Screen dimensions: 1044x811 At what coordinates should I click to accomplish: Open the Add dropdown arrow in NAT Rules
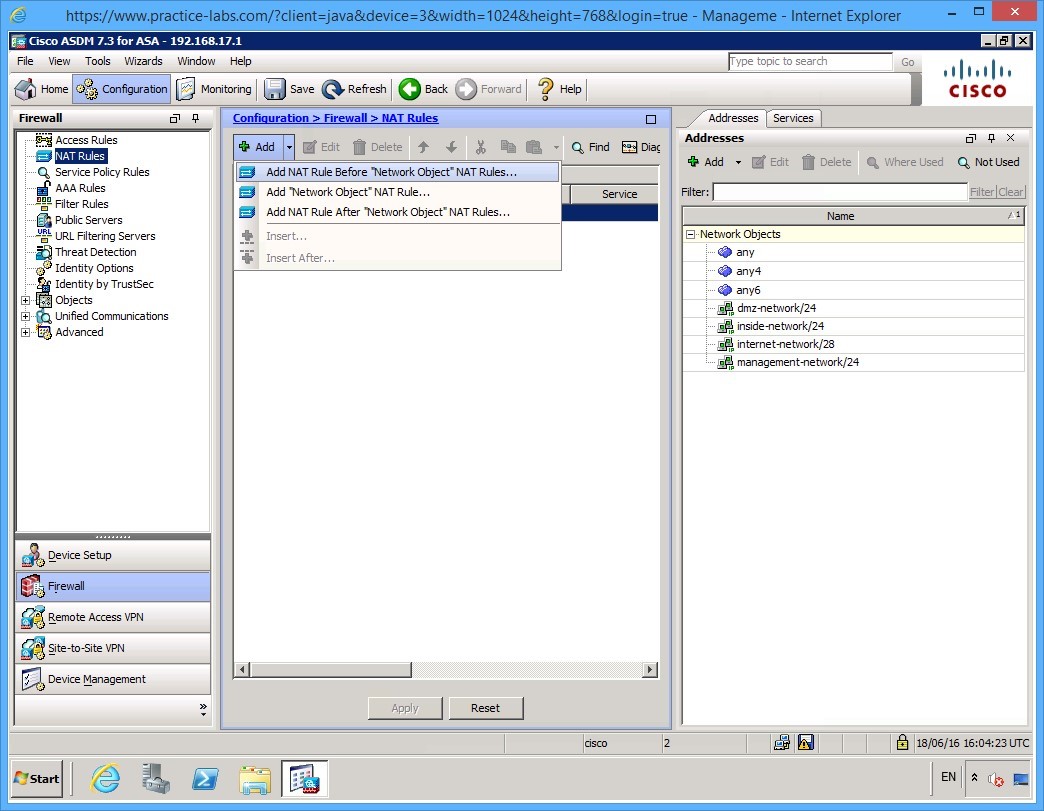click(x=288, y=146)
